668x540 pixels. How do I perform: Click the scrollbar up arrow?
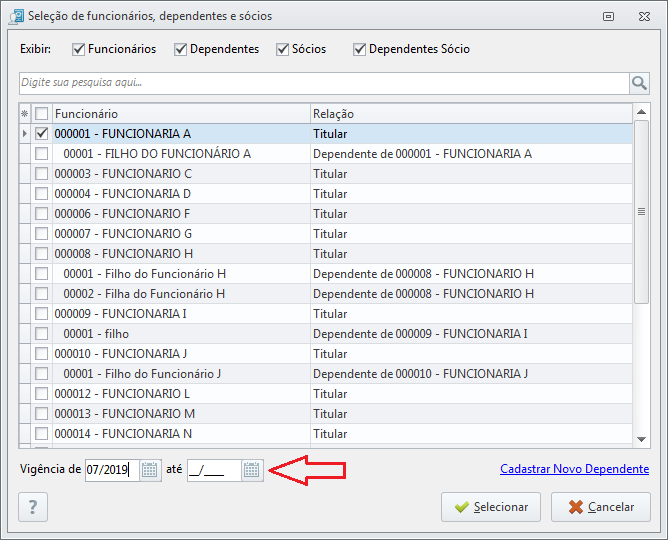(642, 112)
